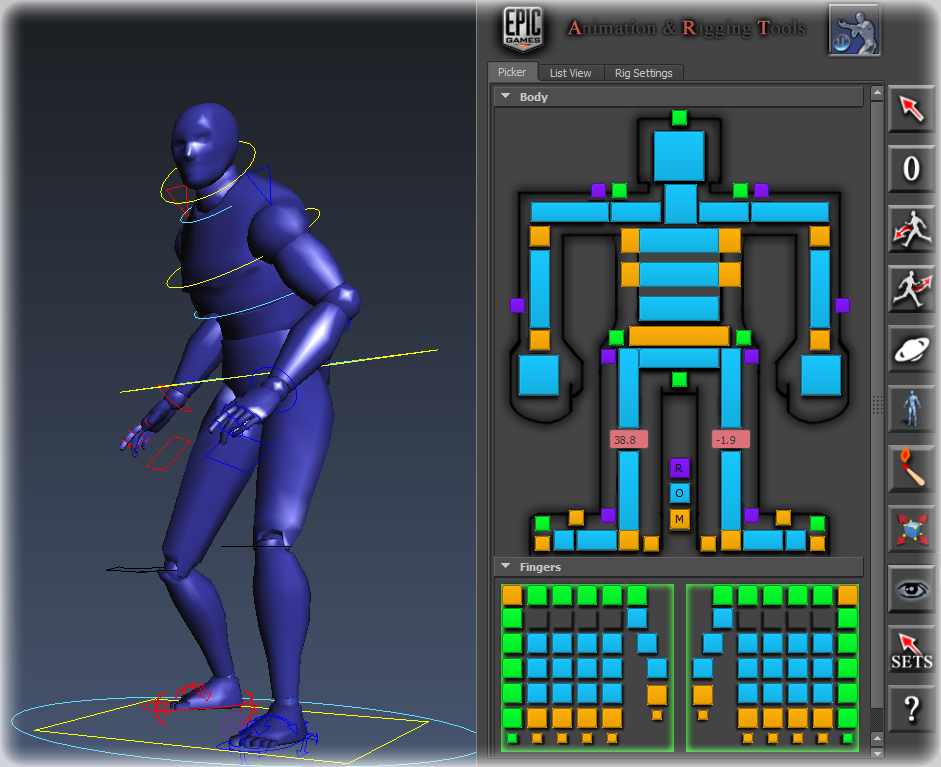Select the green control between the legs
The height and width of the screenshot is (767, 941).
(x=679, y=379)
